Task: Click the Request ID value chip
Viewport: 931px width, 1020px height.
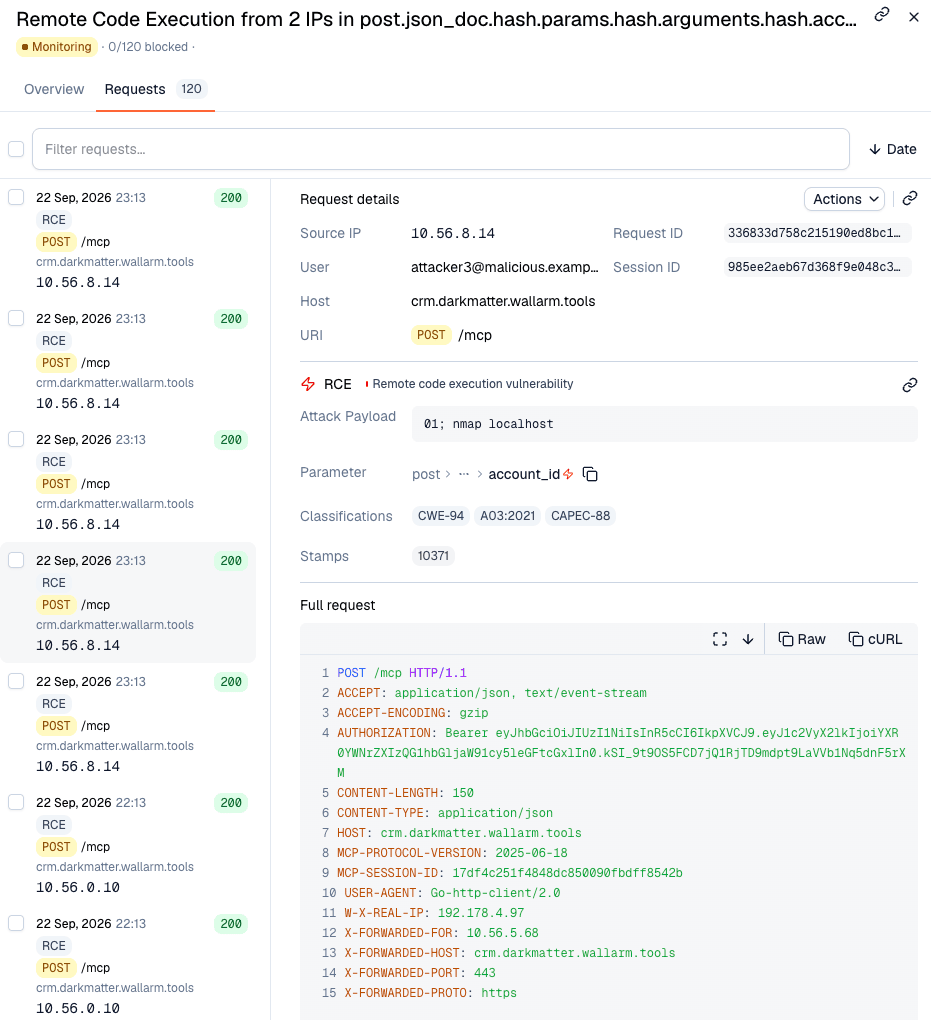Action: [817, 233]
